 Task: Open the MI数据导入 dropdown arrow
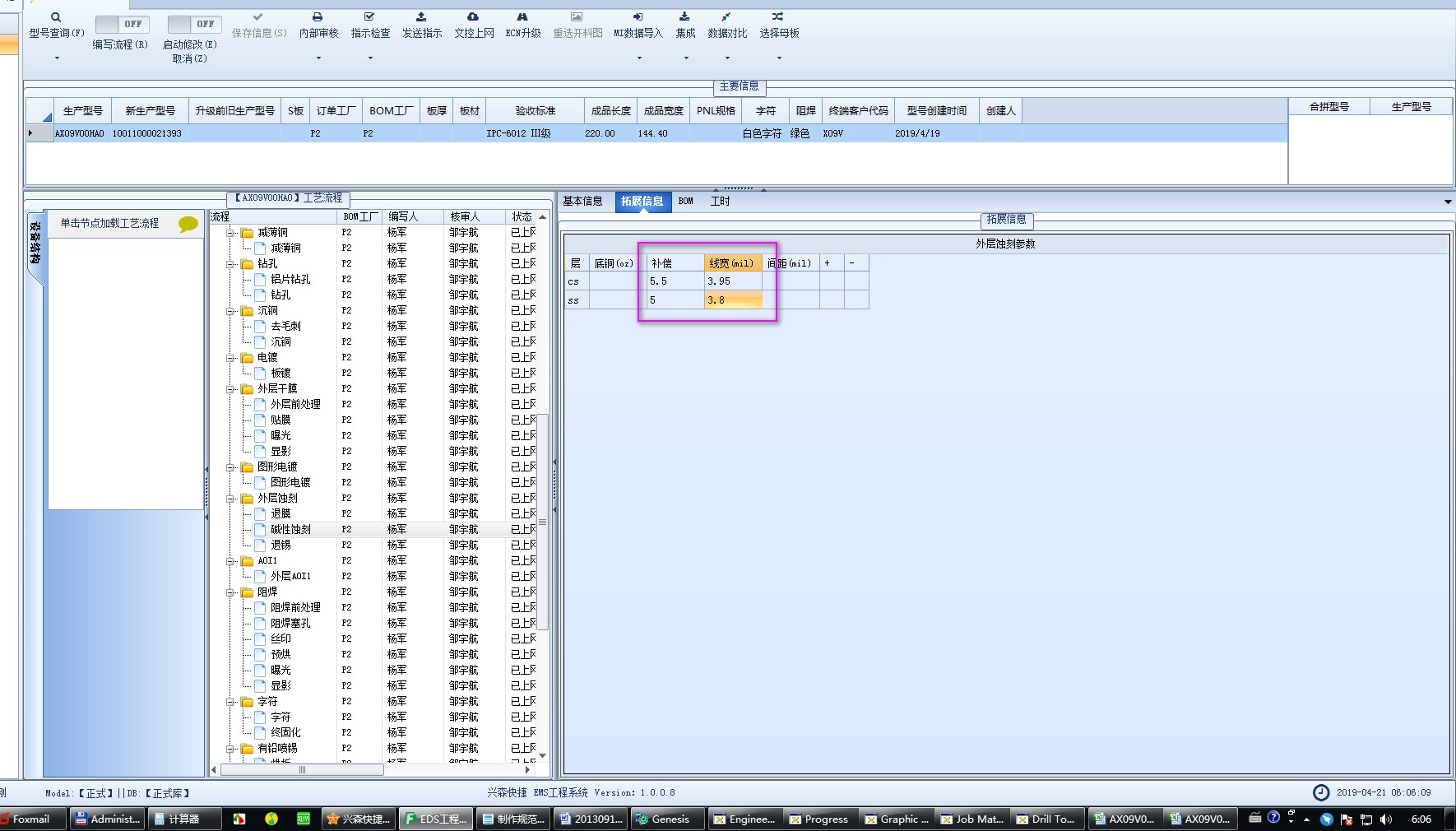639,58
